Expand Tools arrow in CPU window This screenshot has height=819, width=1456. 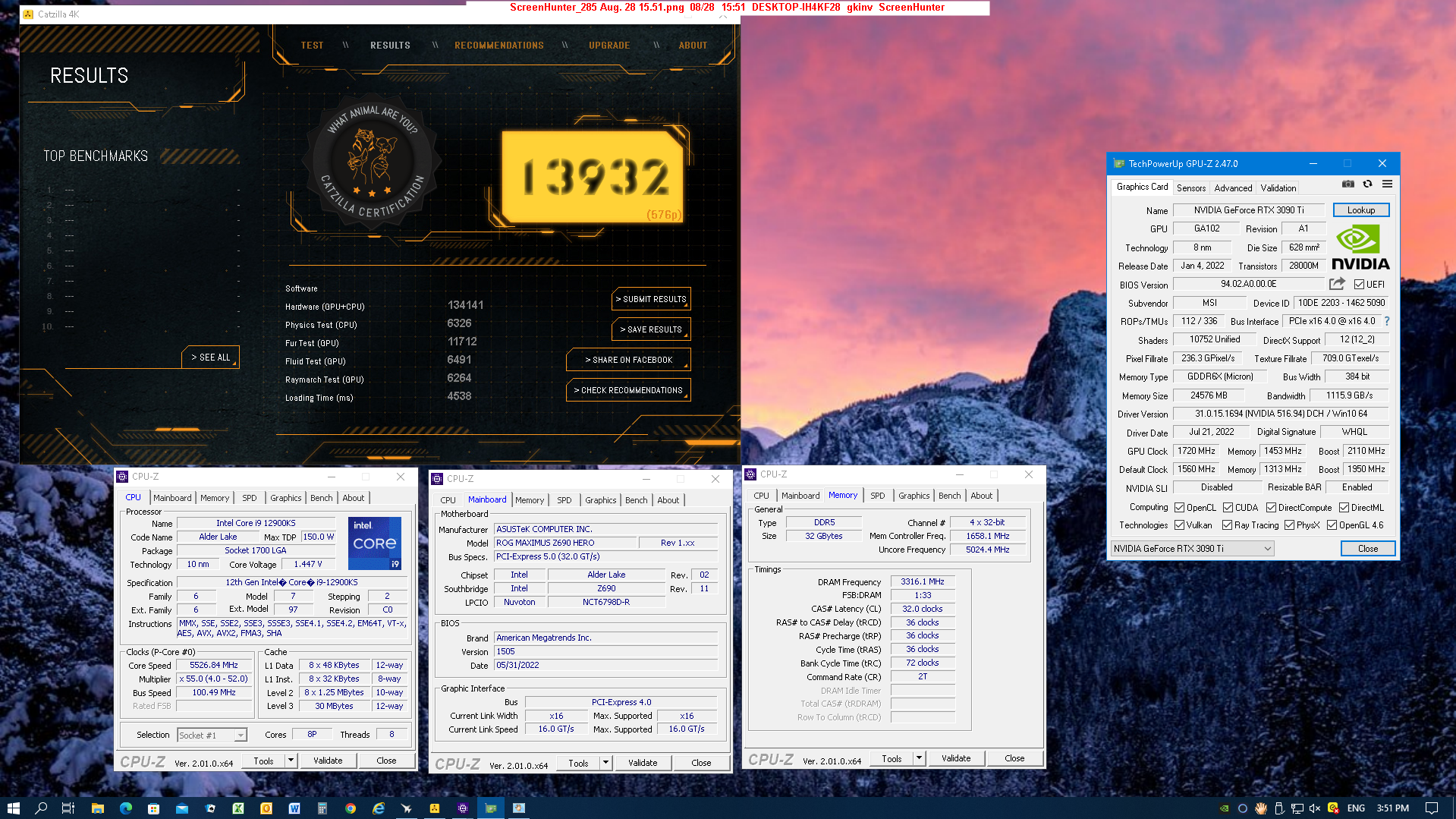click(x=291, y=761)
